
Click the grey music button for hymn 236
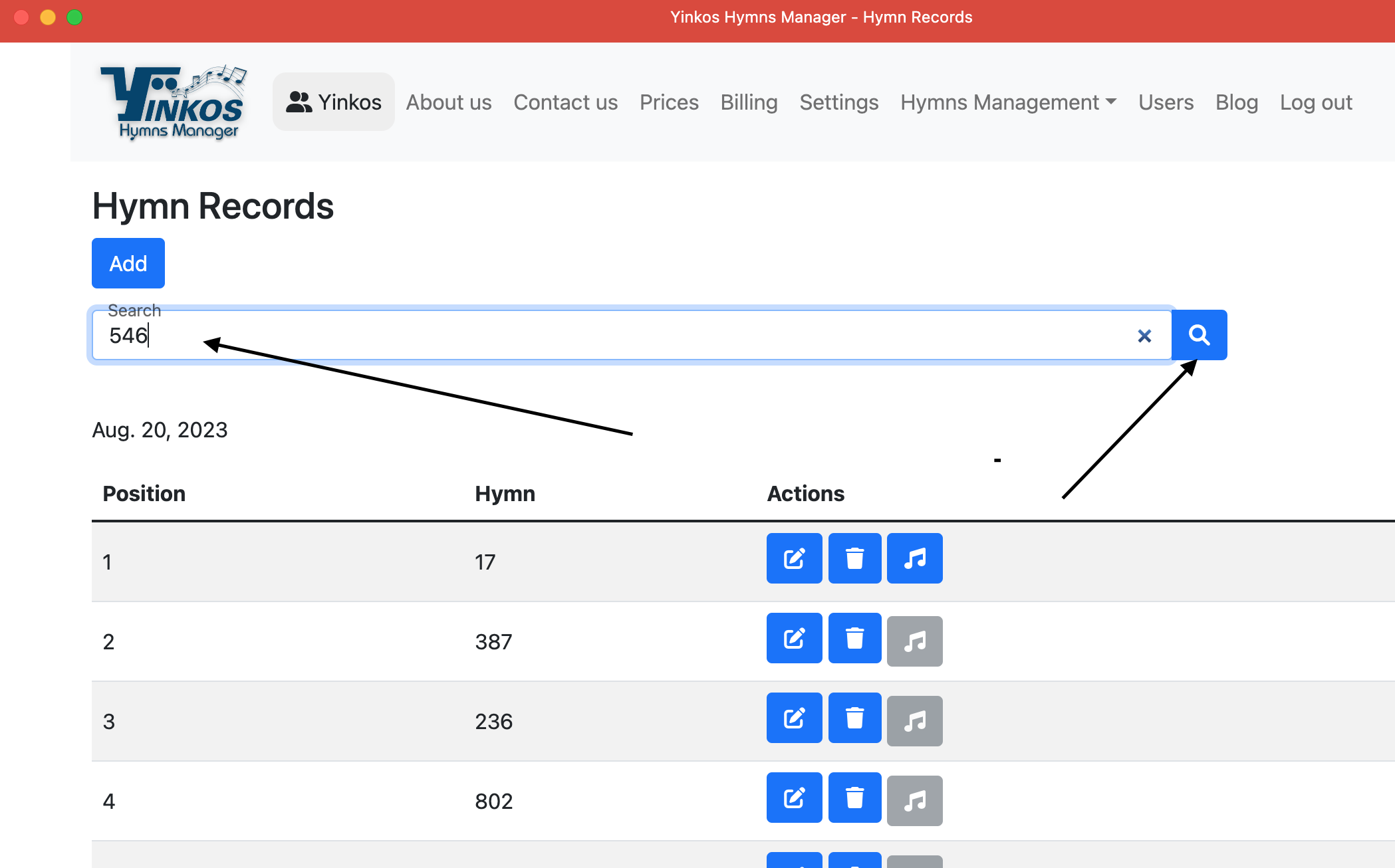(915, 721)
